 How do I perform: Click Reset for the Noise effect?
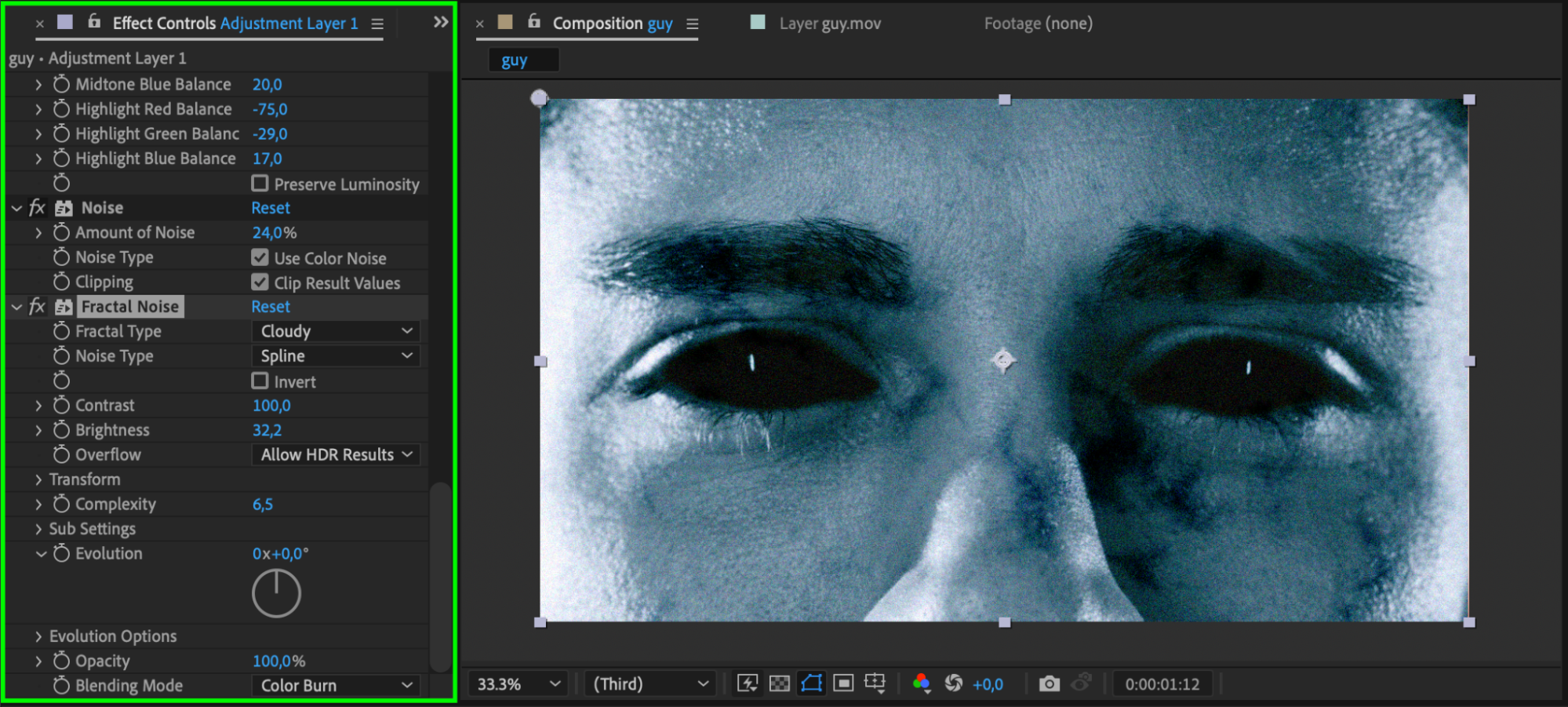271,208
